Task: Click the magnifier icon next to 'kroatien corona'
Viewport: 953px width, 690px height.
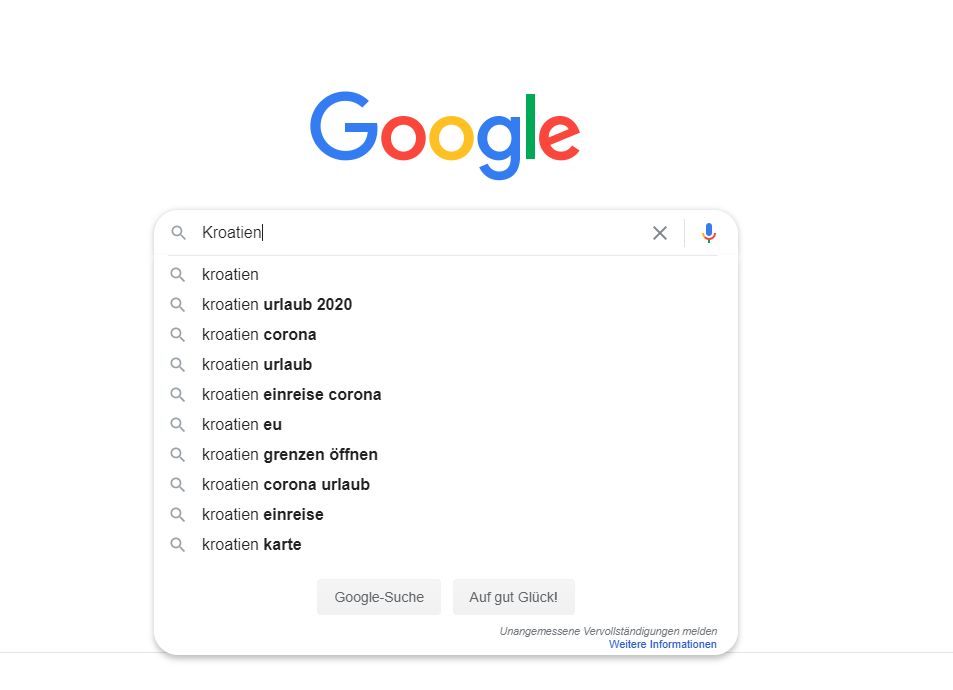Action: [177, 334]
